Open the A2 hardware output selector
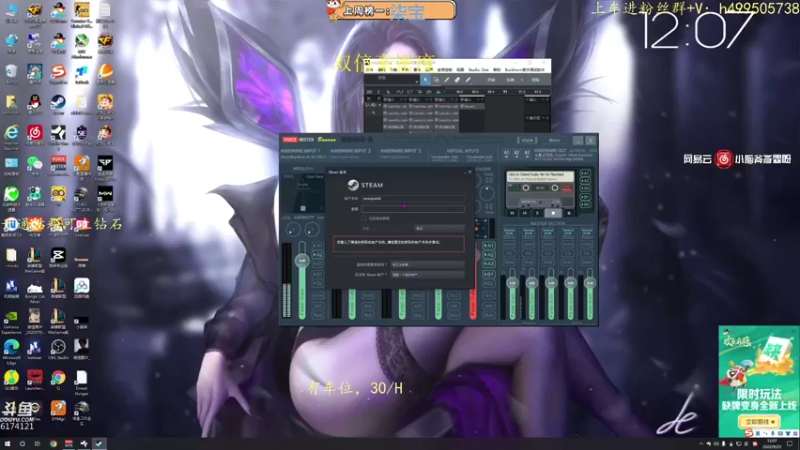Viewport: 800px width, 450px height. point(516,153)
